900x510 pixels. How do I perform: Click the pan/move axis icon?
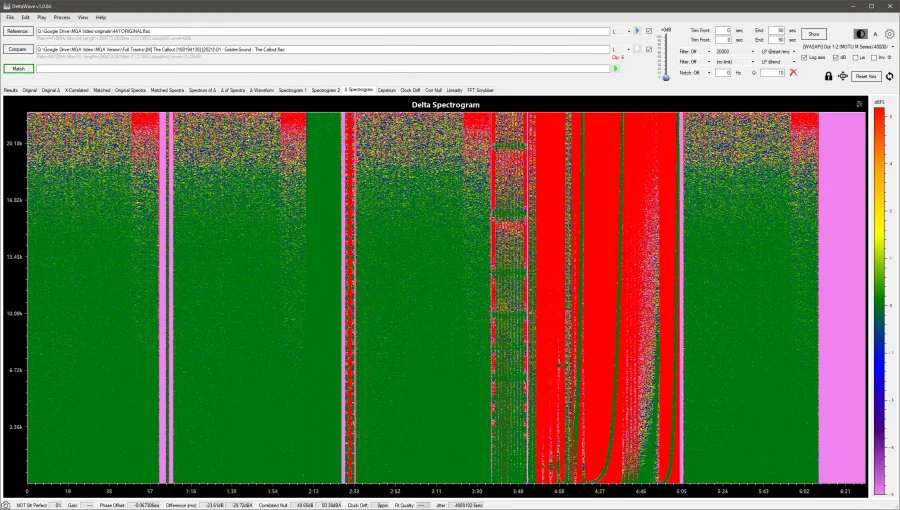pyautogui.click(x=842, y=76)
